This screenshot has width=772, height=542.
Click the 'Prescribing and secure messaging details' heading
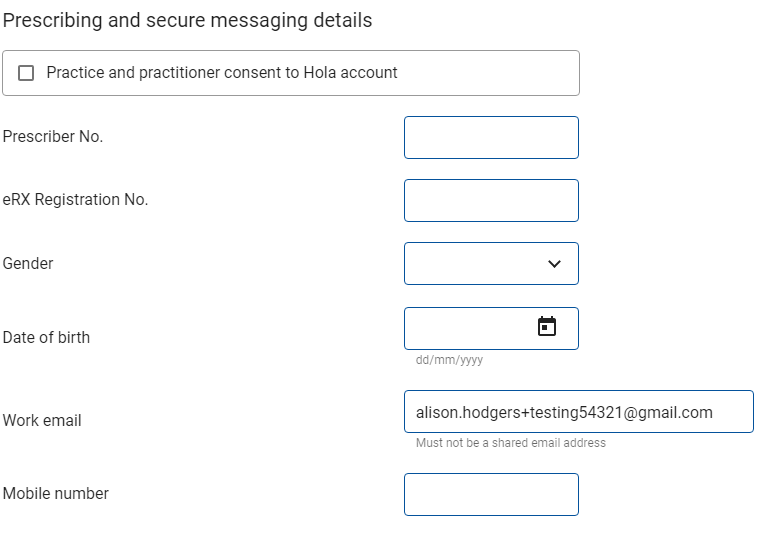pyautogui.click(x=187, y=21)
